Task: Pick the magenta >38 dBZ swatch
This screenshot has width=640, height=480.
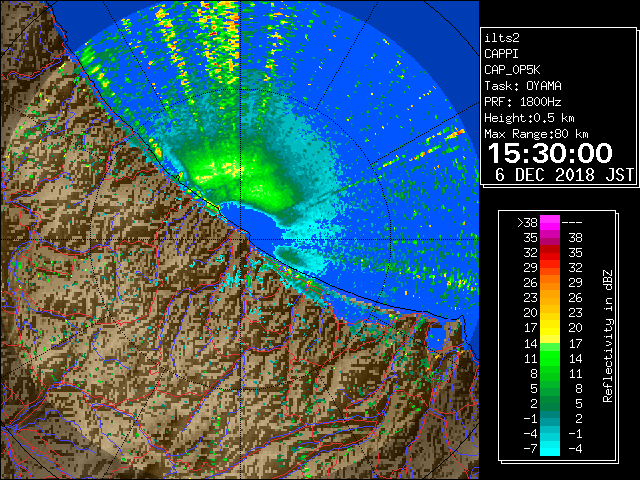Action: pyautogui.click(x=550, y=222)
